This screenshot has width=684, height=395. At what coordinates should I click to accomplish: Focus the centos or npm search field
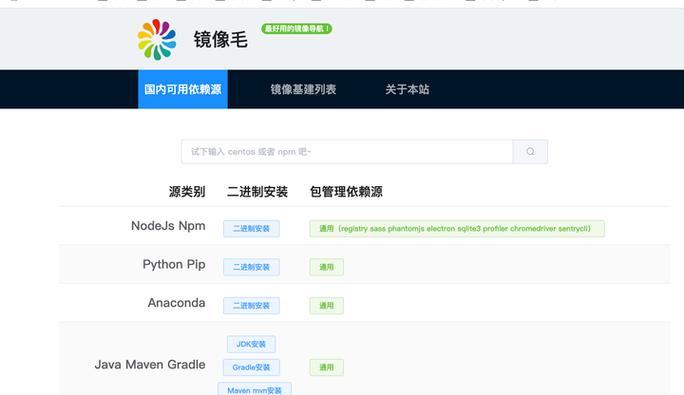pos(347,151)
